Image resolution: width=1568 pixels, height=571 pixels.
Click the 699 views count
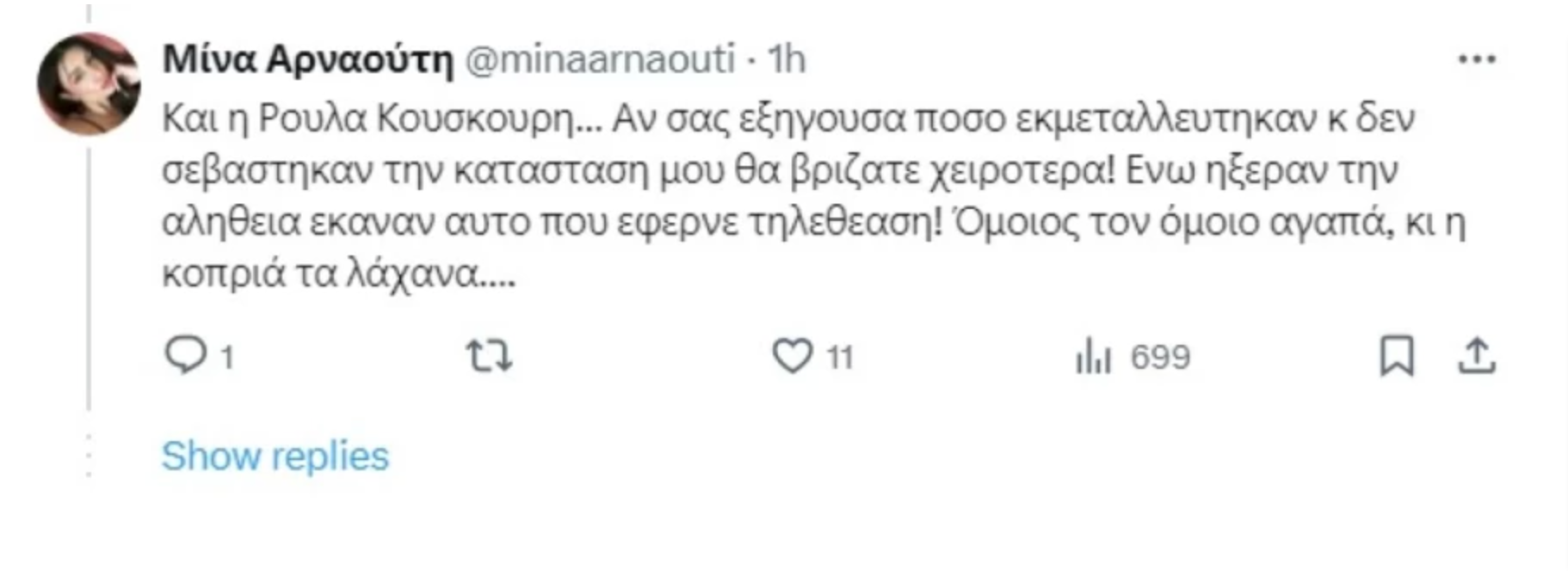point(1160,357)
